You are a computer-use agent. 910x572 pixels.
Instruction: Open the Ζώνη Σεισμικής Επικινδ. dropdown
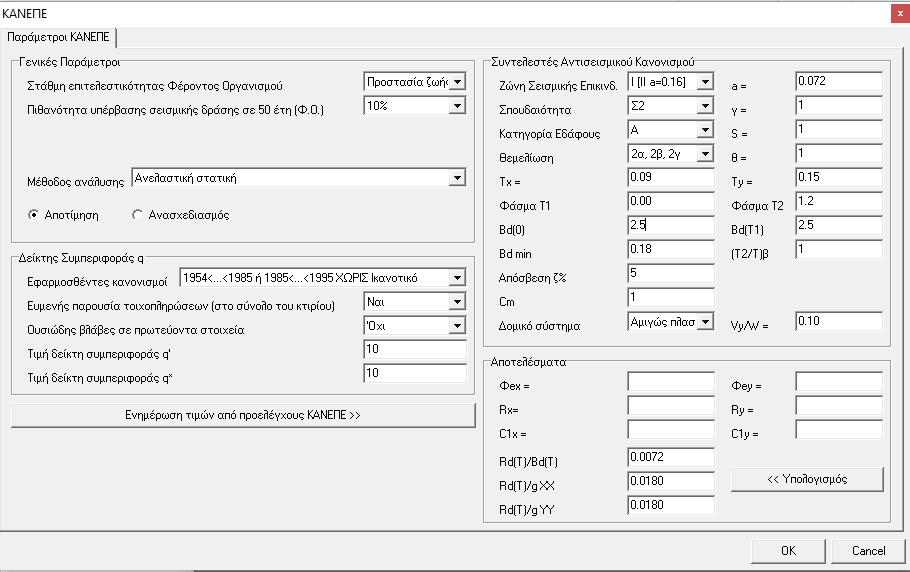670,82
